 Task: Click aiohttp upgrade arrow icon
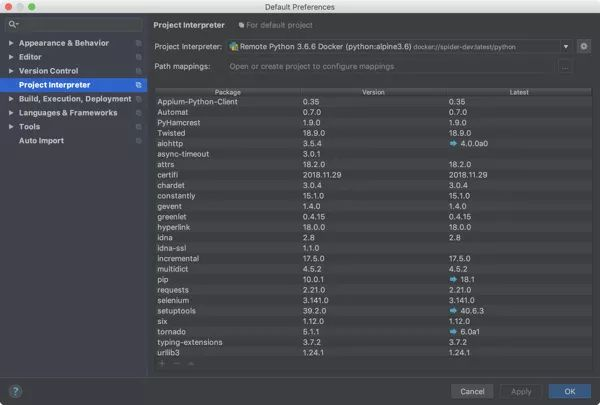click(453, 144)
